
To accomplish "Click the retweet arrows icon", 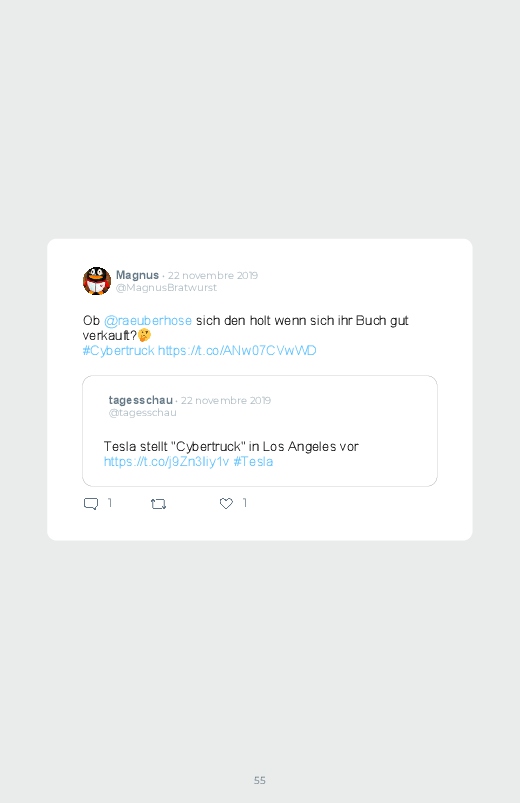I will 158,504.
